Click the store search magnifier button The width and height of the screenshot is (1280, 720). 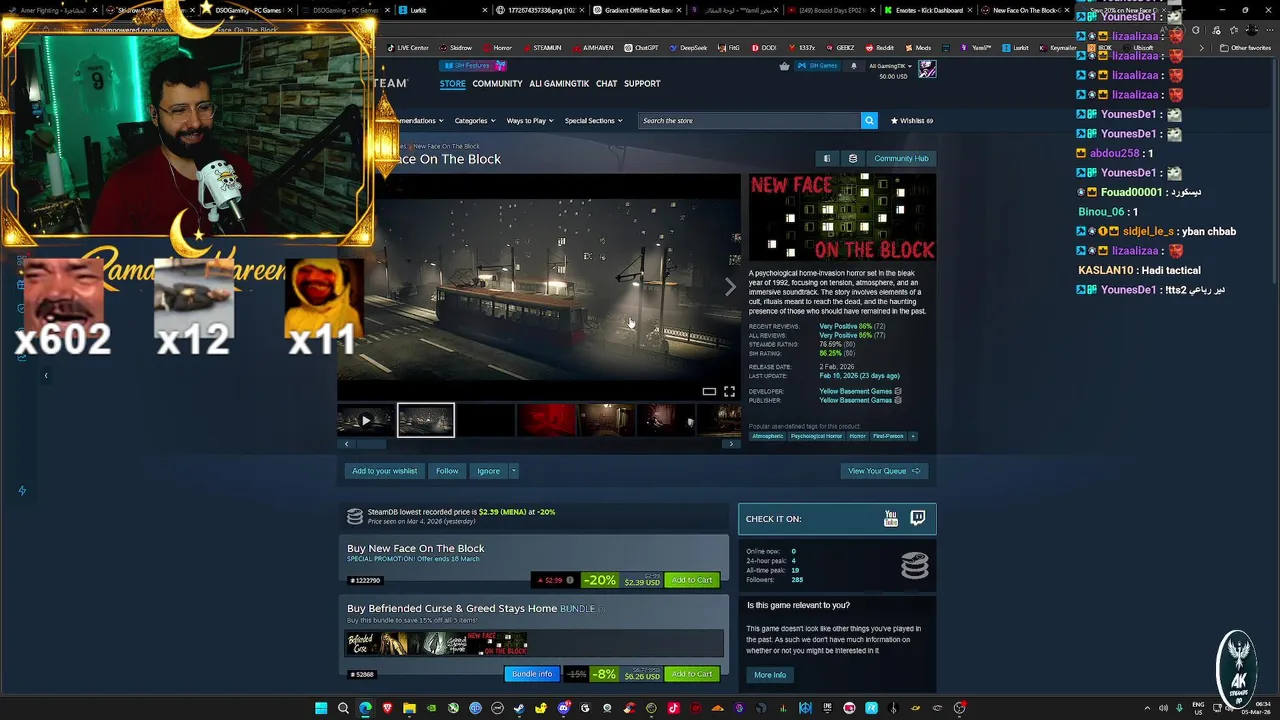869,120
